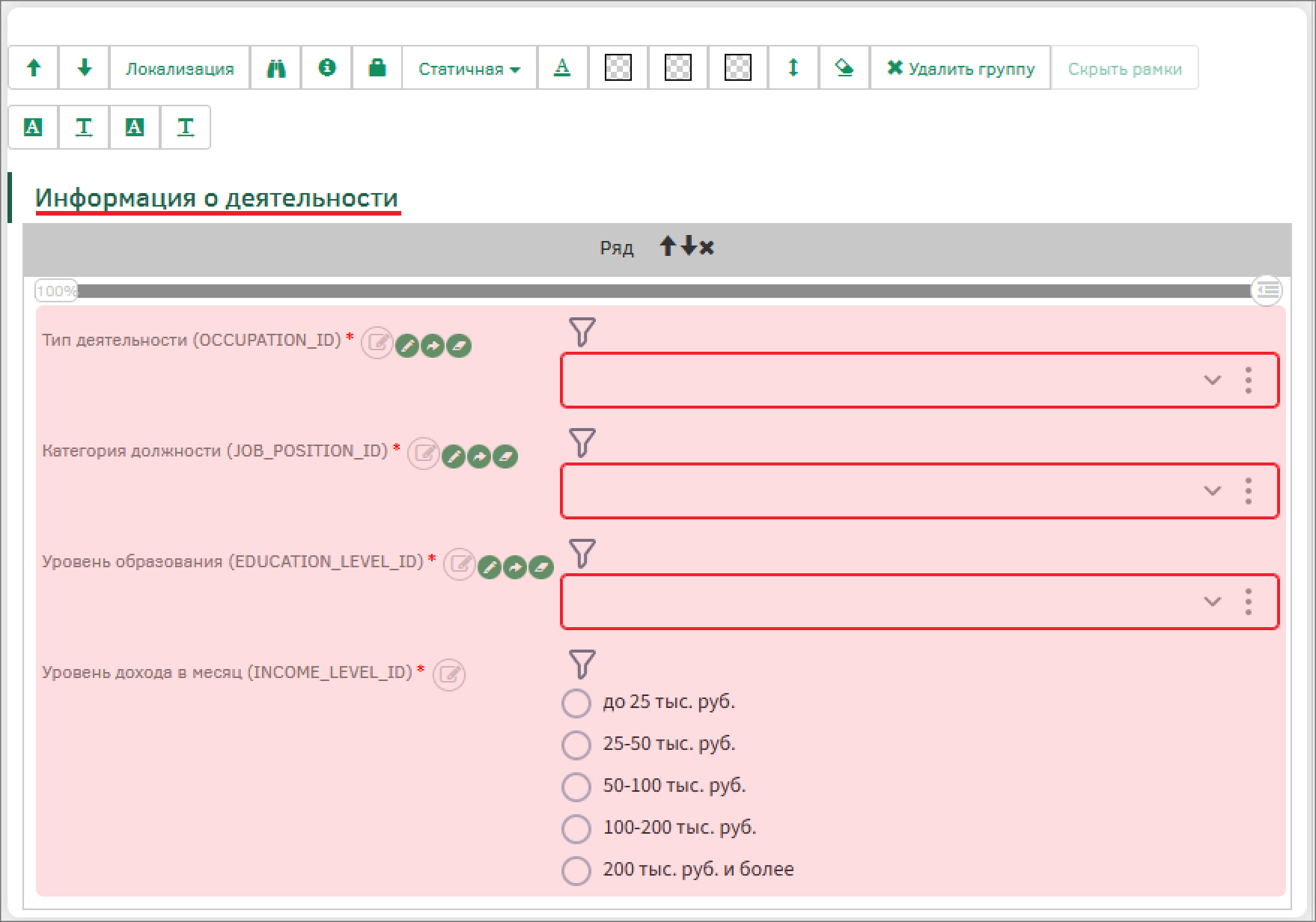The image size is (1316, 922).
Task: Click the 100% column width handle
Action: pyautogui.click(x=56, y=290)
